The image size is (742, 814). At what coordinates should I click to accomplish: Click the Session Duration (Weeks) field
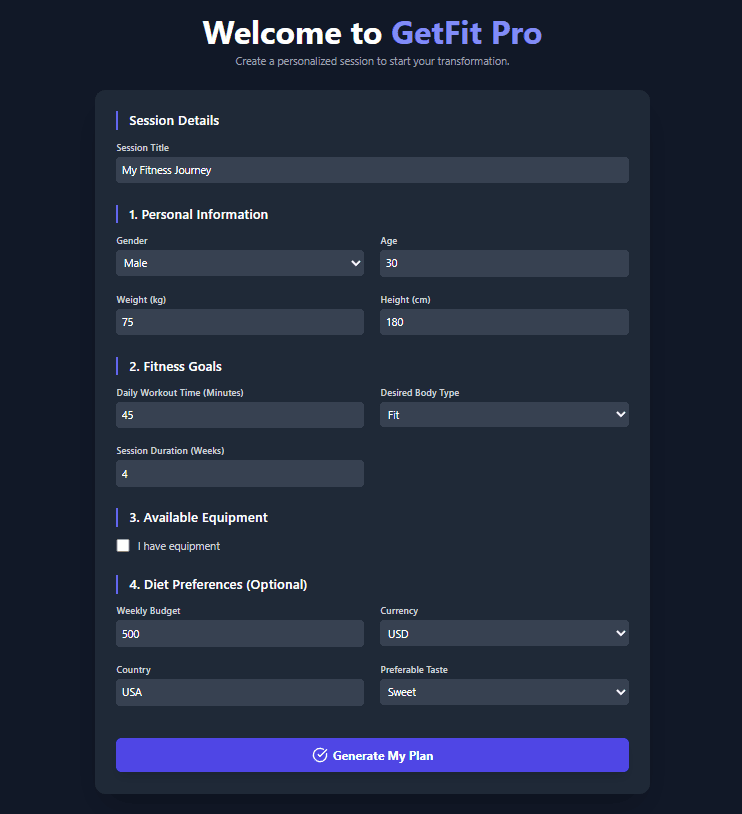coord(240,473)
